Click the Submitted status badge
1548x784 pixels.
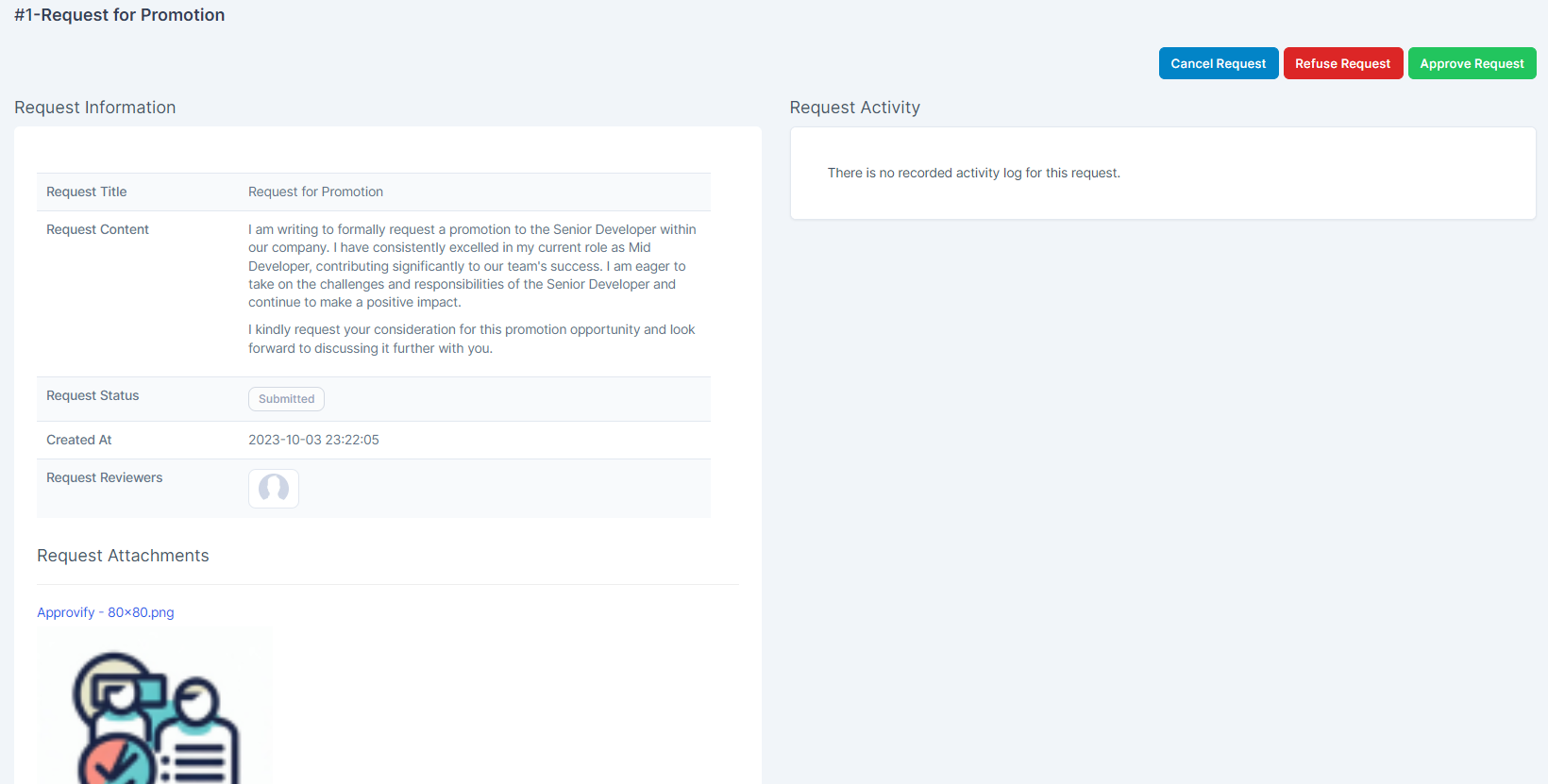coord(287,399)
